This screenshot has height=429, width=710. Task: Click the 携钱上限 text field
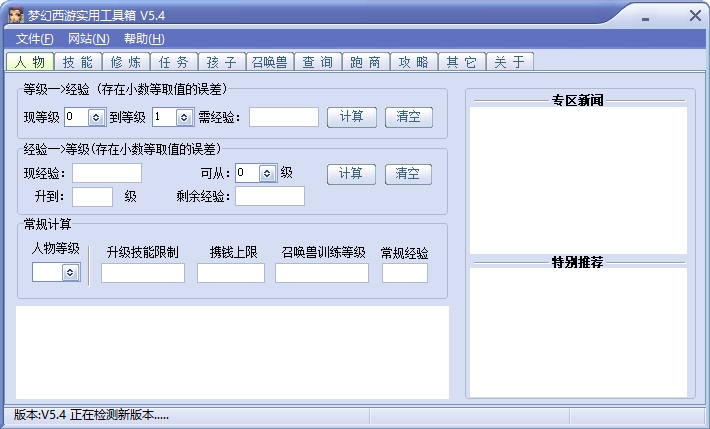(231, 273)
